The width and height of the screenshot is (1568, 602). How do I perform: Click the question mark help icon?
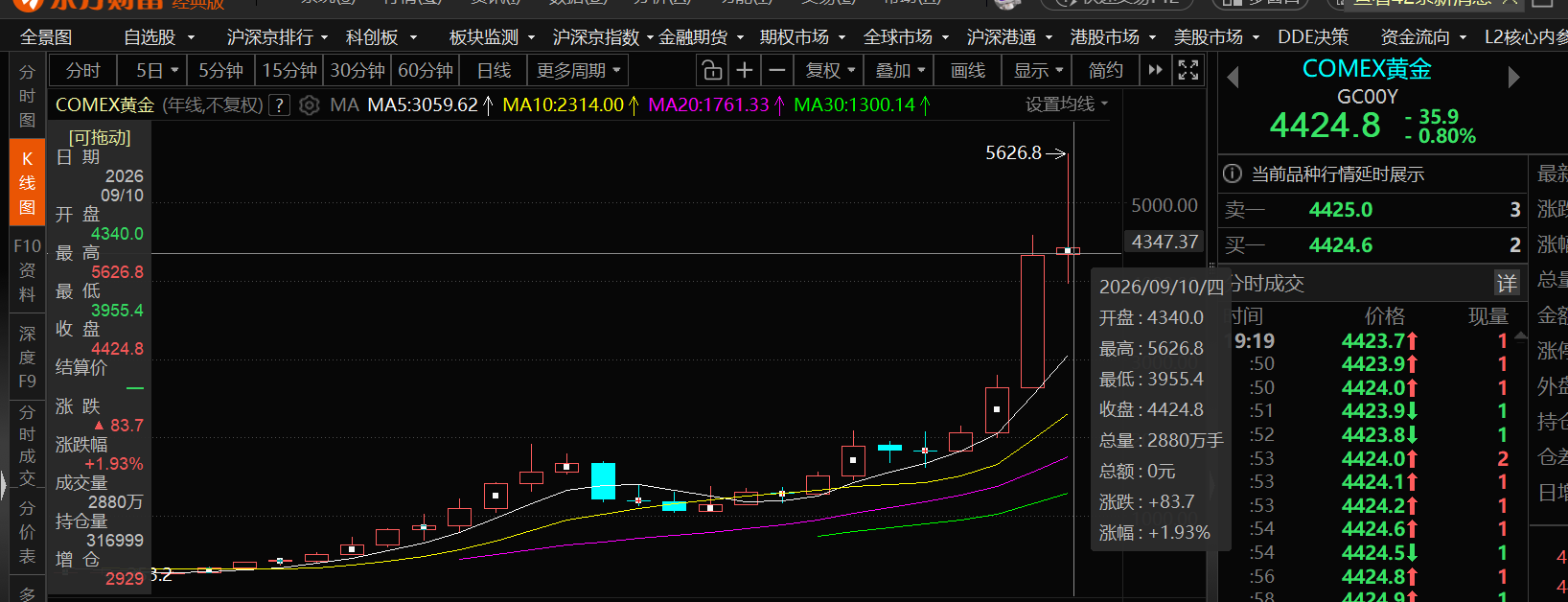point(279,104)
